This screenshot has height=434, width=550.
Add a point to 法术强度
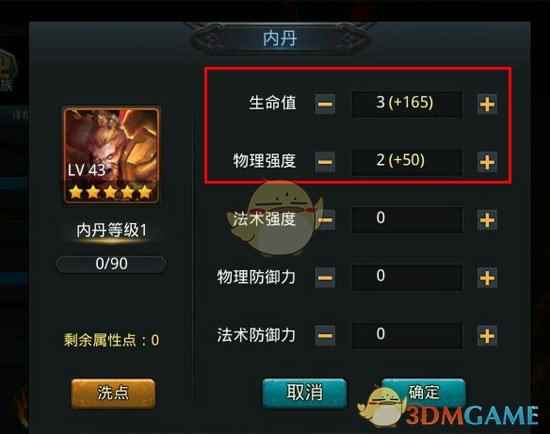[487, 220]
